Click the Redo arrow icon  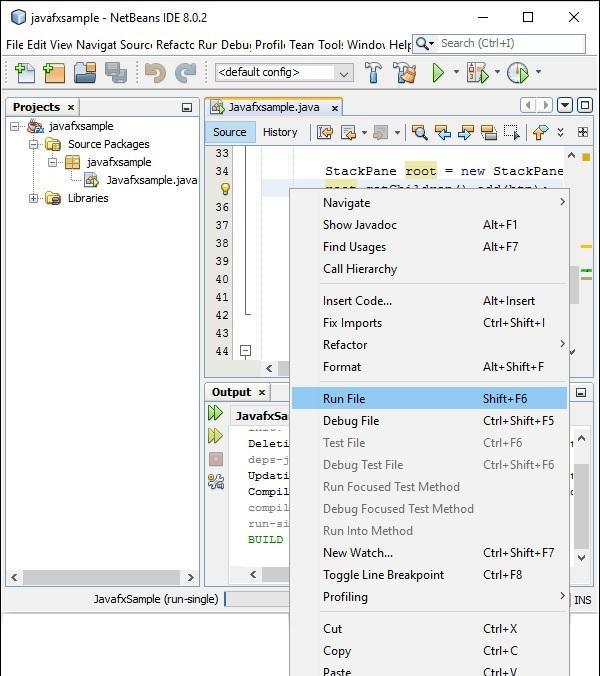(x=185, y=72)
